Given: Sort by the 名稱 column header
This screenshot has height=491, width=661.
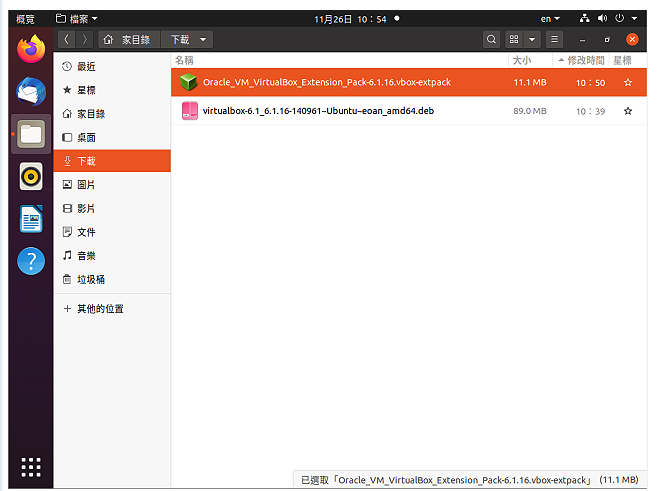Looking at the screenshot, I should click(340, 61).
